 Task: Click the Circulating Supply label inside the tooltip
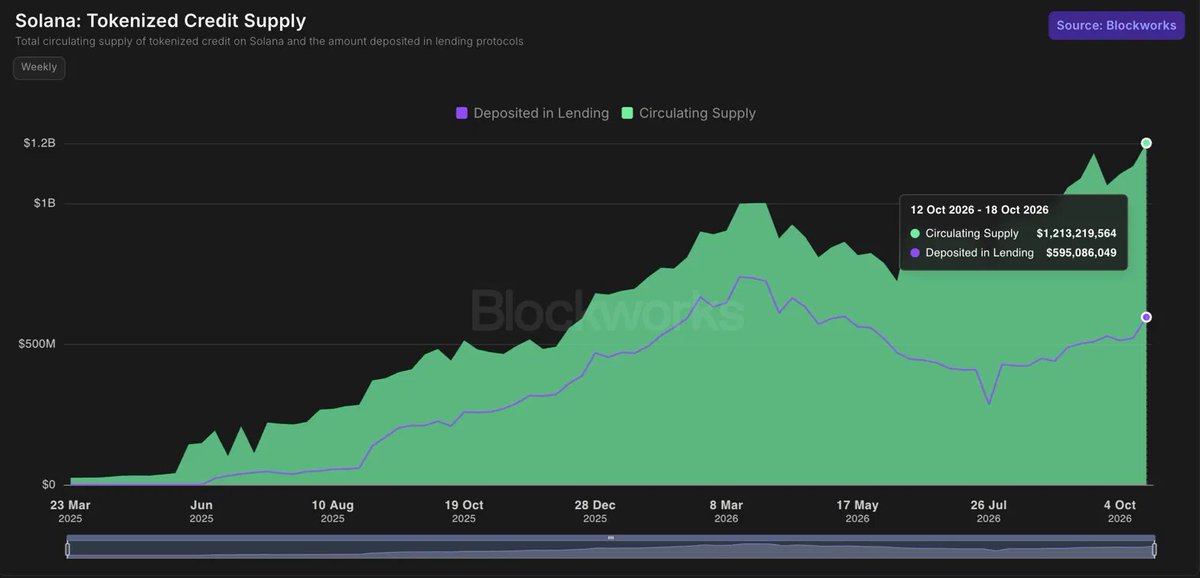click(972, 233)
